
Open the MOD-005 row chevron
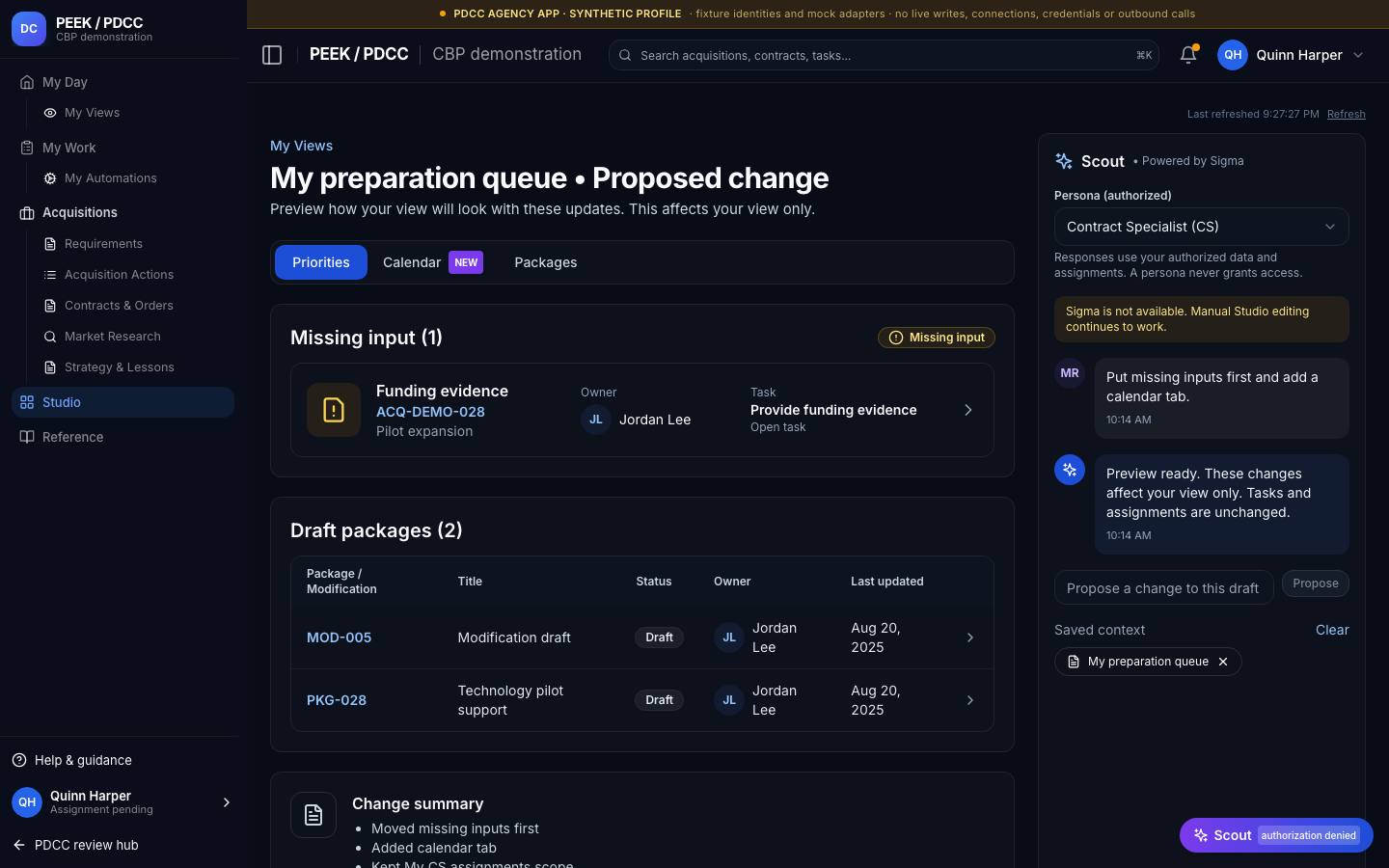[x=970, y=637]
